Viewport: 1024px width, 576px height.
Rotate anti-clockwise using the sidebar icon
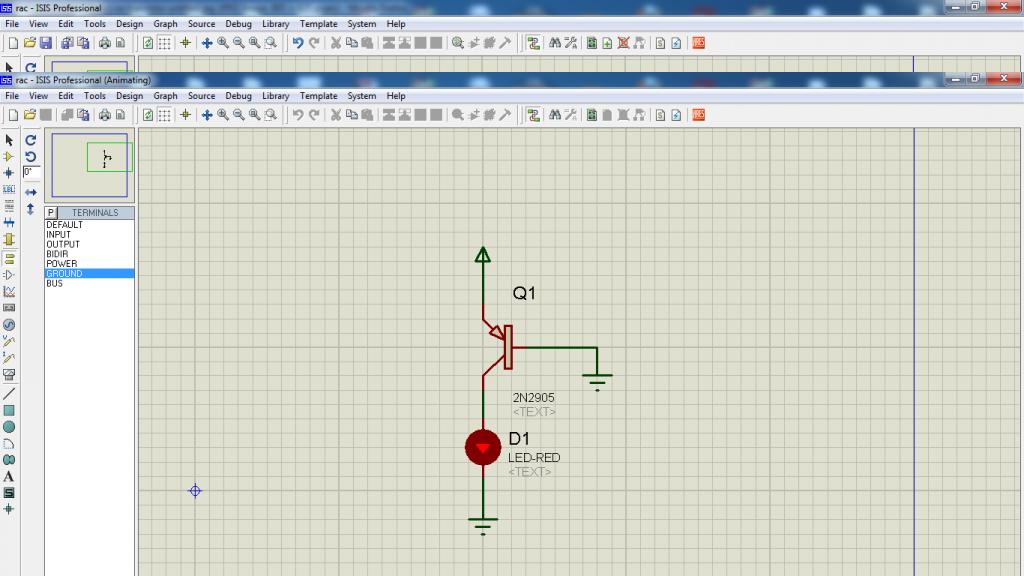tap(31, 157)
